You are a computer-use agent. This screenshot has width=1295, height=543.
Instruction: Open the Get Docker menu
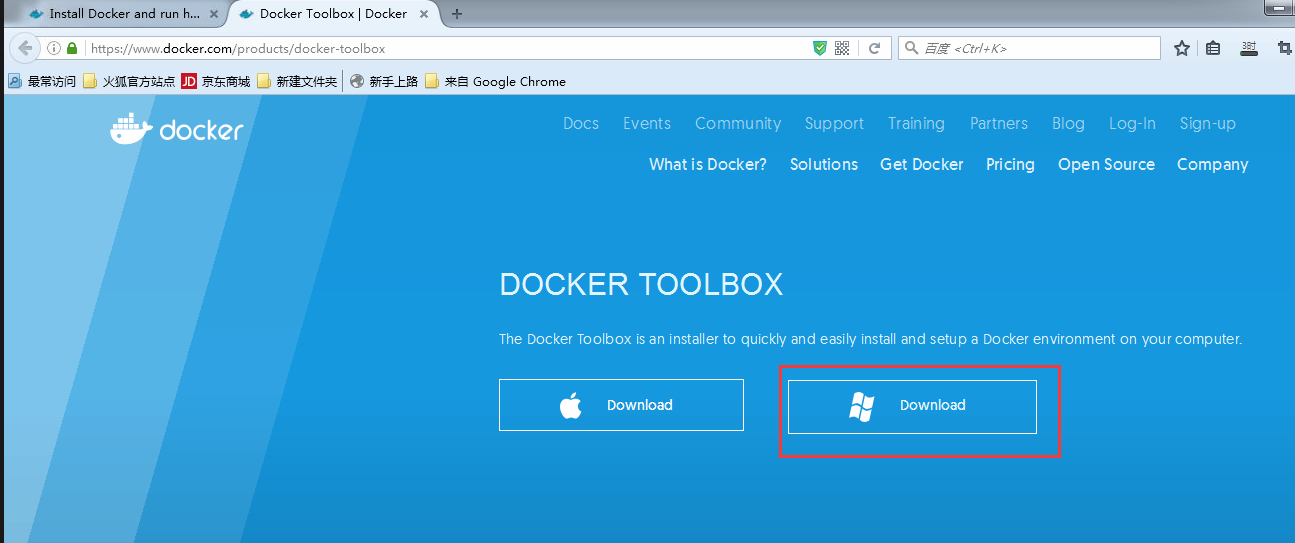(922, 164)
